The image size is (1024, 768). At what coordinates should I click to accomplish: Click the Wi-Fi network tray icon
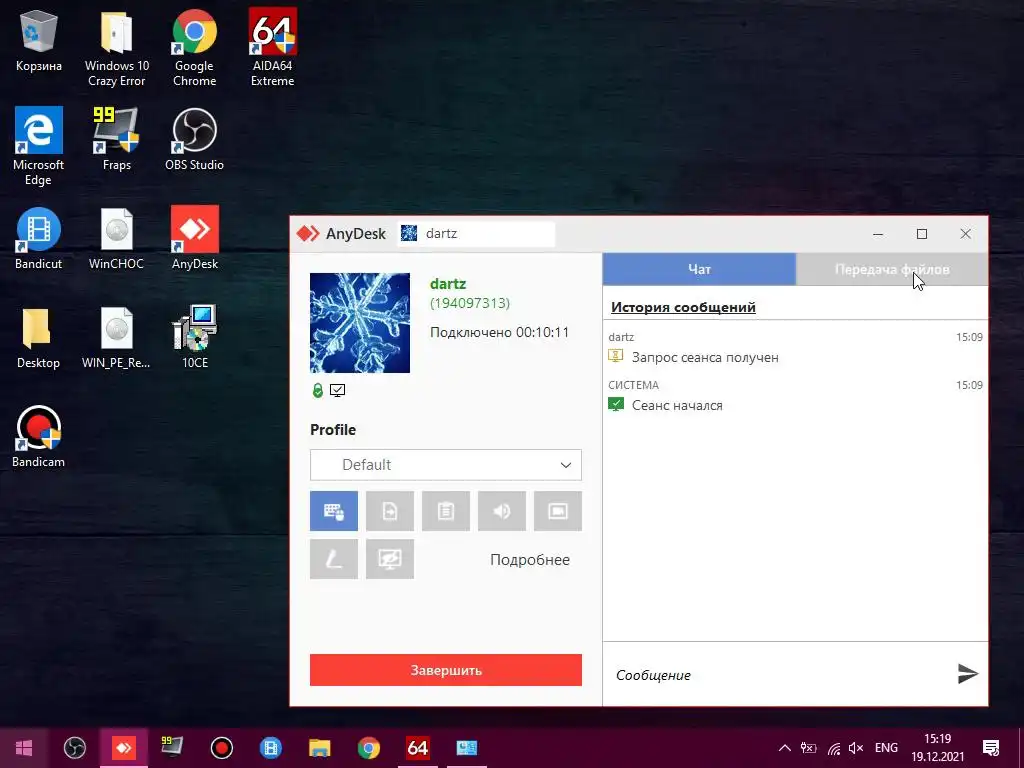(834, 748)
